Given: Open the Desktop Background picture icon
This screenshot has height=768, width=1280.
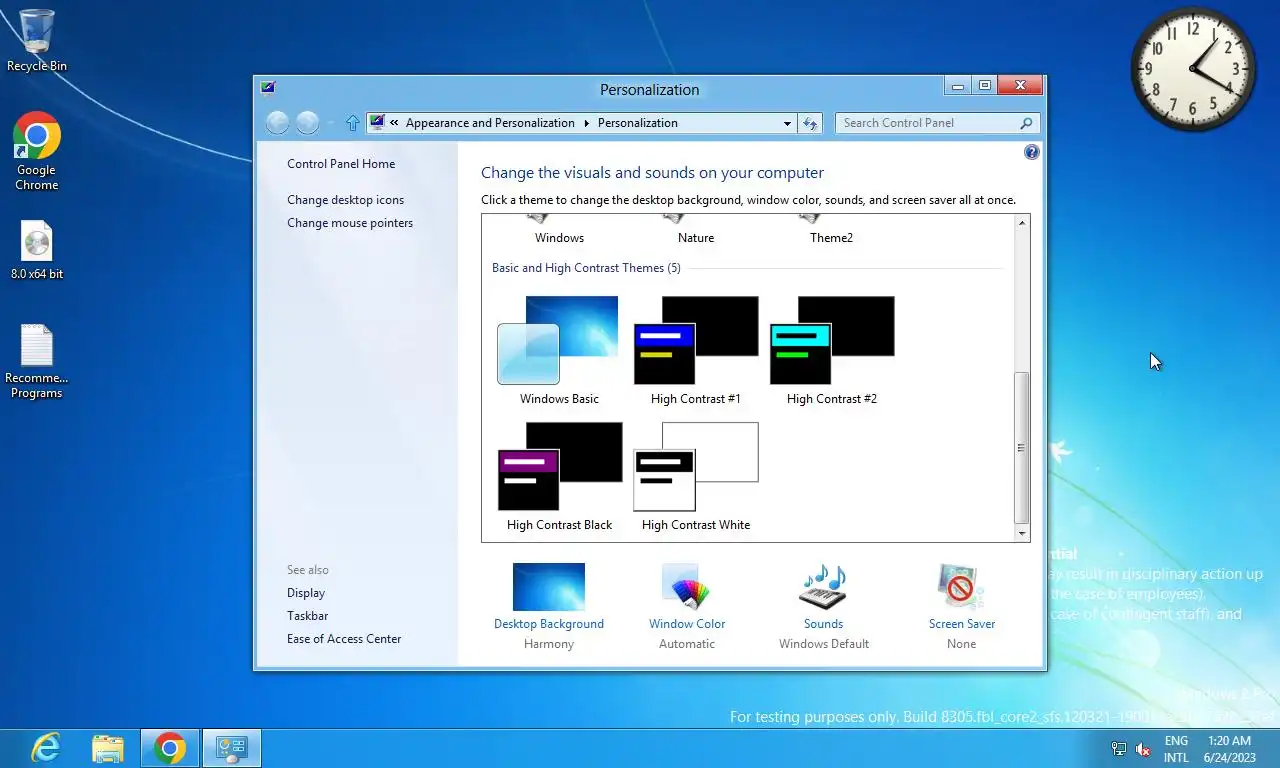Looking at the screenshot, I should [549, 587].
